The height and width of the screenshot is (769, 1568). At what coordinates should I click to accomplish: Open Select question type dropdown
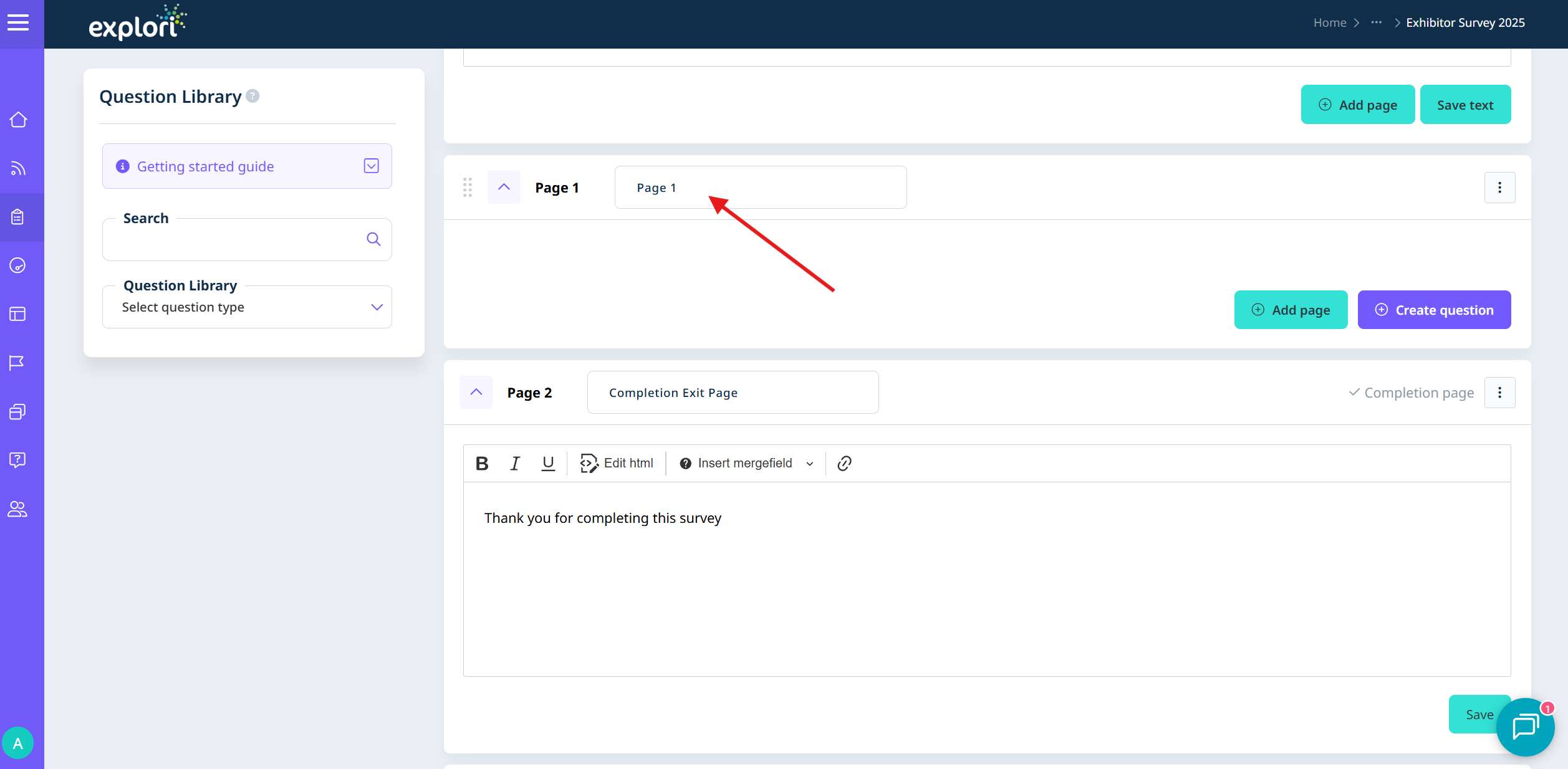[x=247, y=307]
